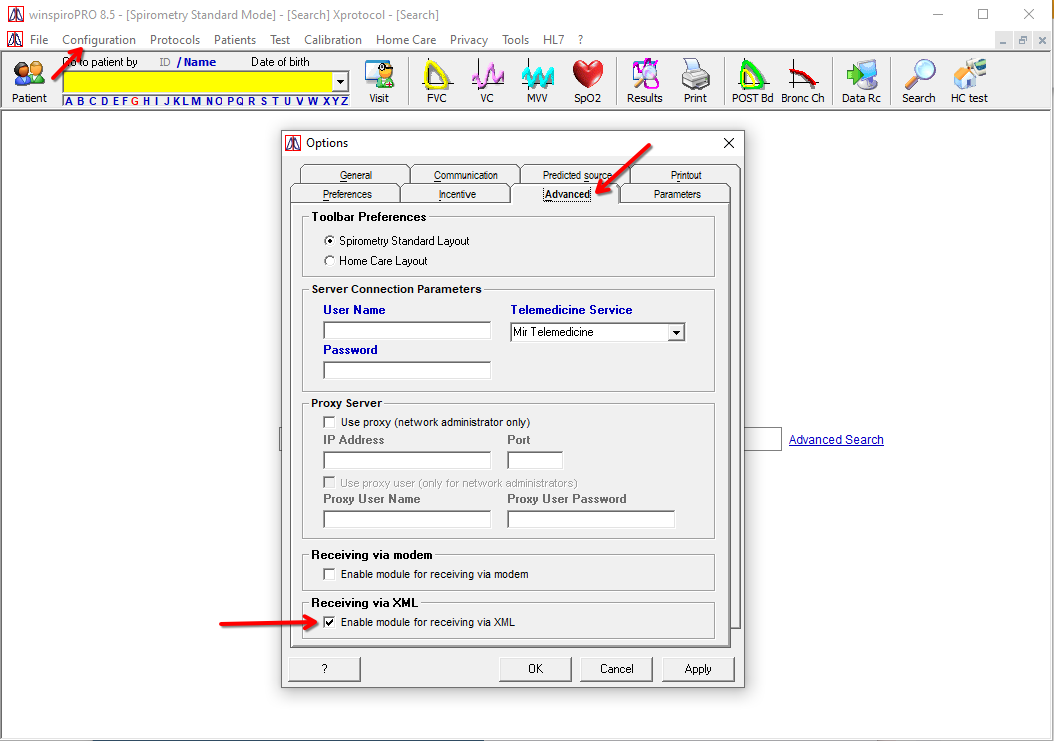Launch the MVV test
Viewport: 1054px width, 741px height.
coord(537,81)
